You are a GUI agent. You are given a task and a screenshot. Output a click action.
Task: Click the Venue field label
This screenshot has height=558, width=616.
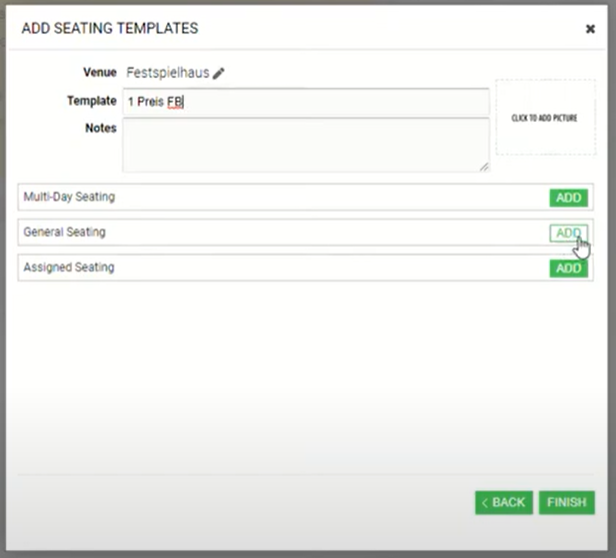point(100,72)
